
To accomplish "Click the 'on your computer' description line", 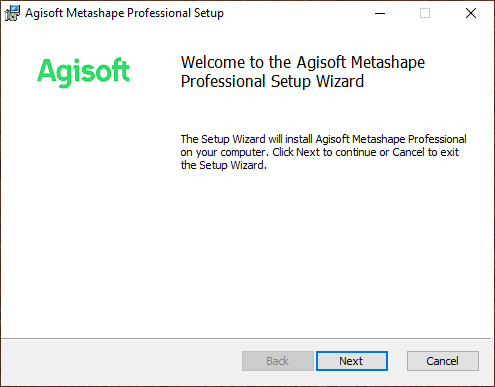I will pyautogui.click(x=320, y=152).
